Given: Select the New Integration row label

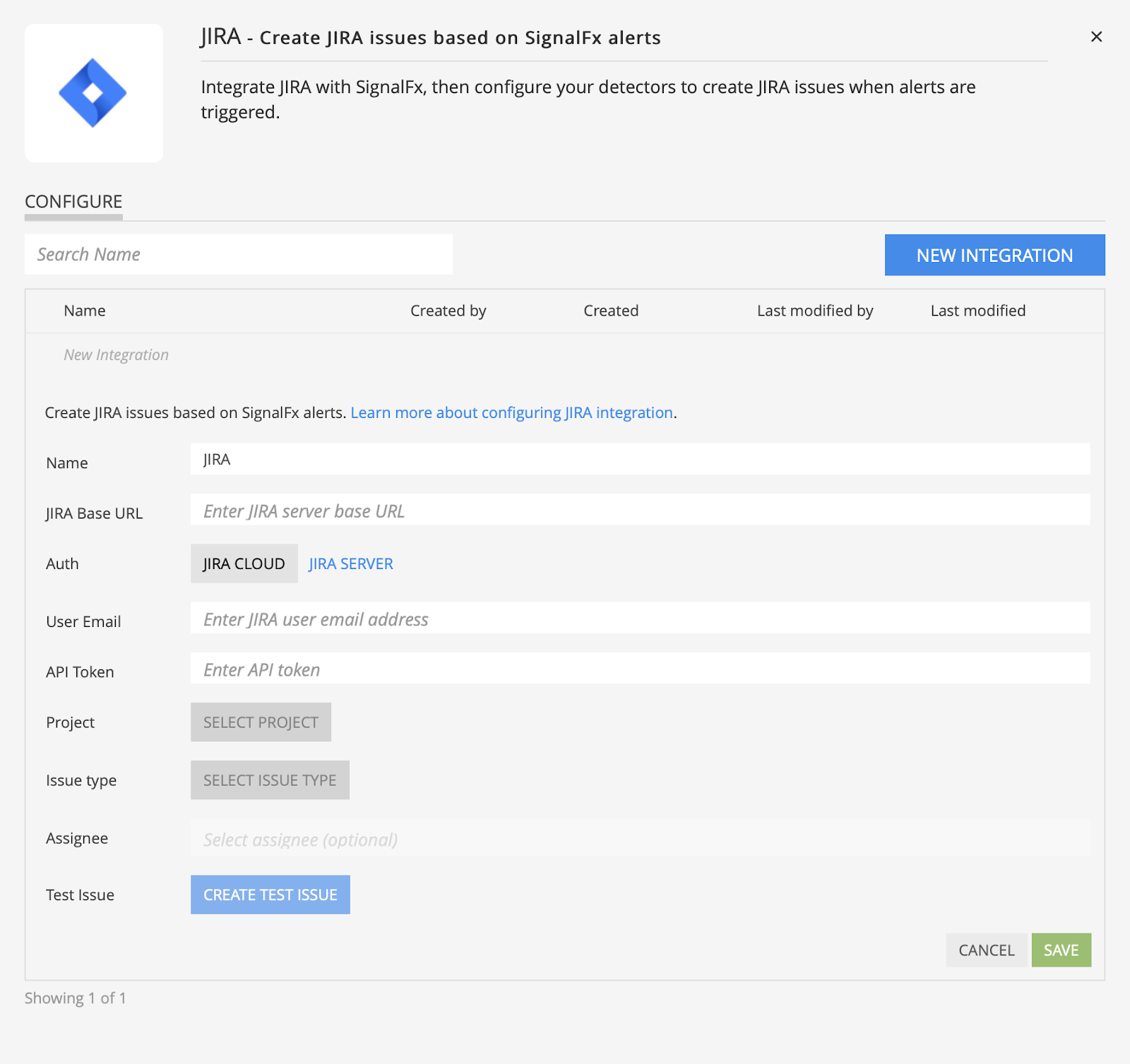Looking at the screenshot, I should coord(117,355).
